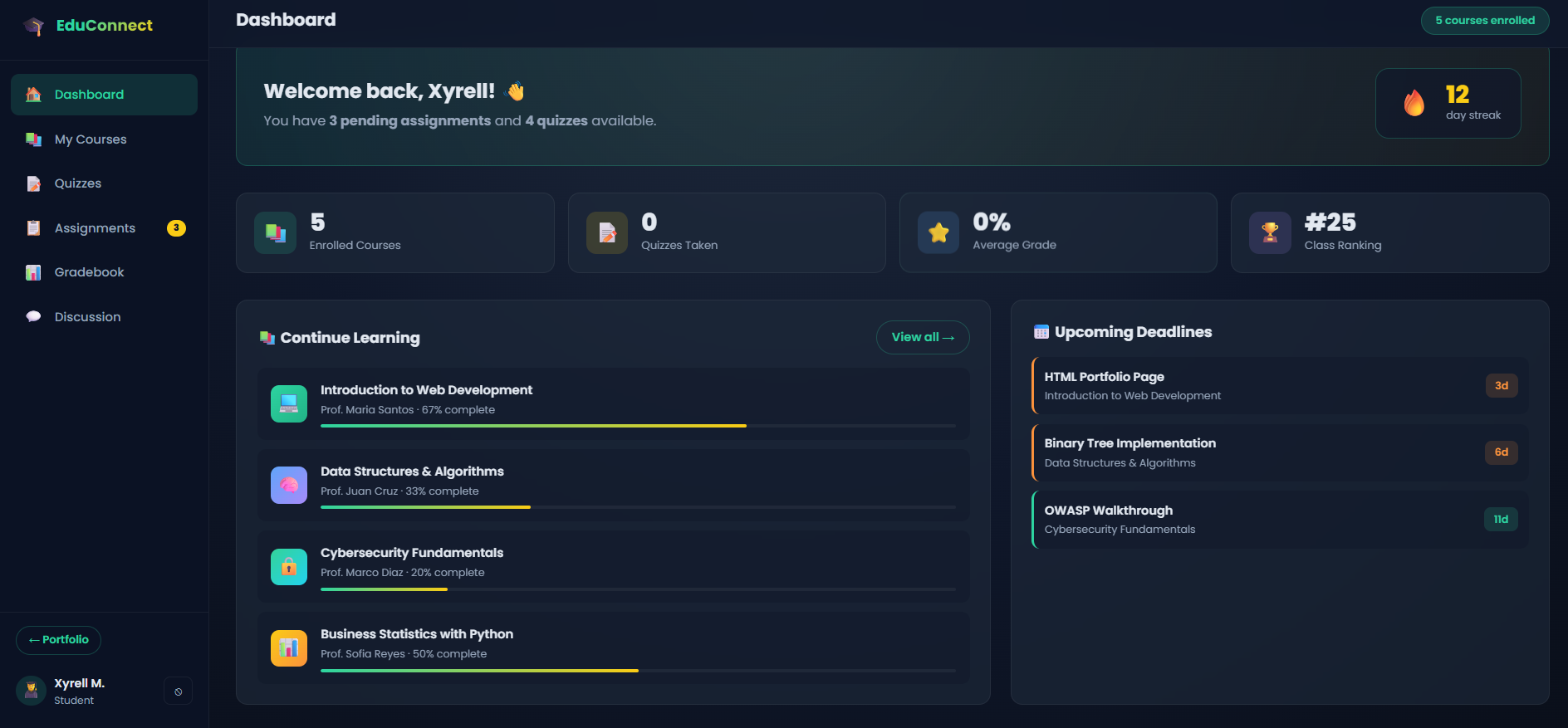Click the Enrolled Courses label

(x=355, y=246)
